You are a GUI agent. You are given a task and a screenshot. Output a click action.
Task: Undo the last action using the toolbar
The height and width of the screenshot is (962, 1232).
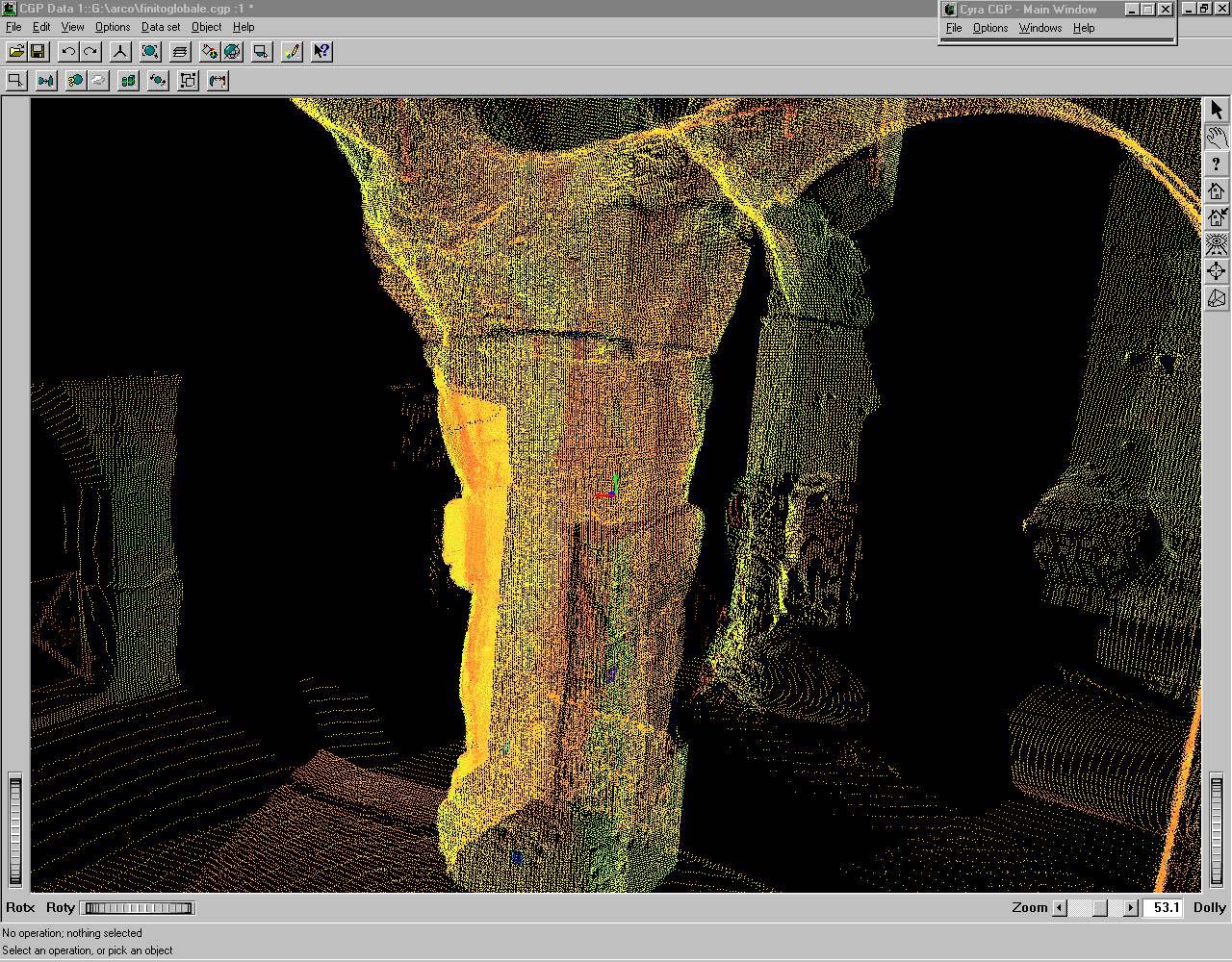click(x=68, y=52)
